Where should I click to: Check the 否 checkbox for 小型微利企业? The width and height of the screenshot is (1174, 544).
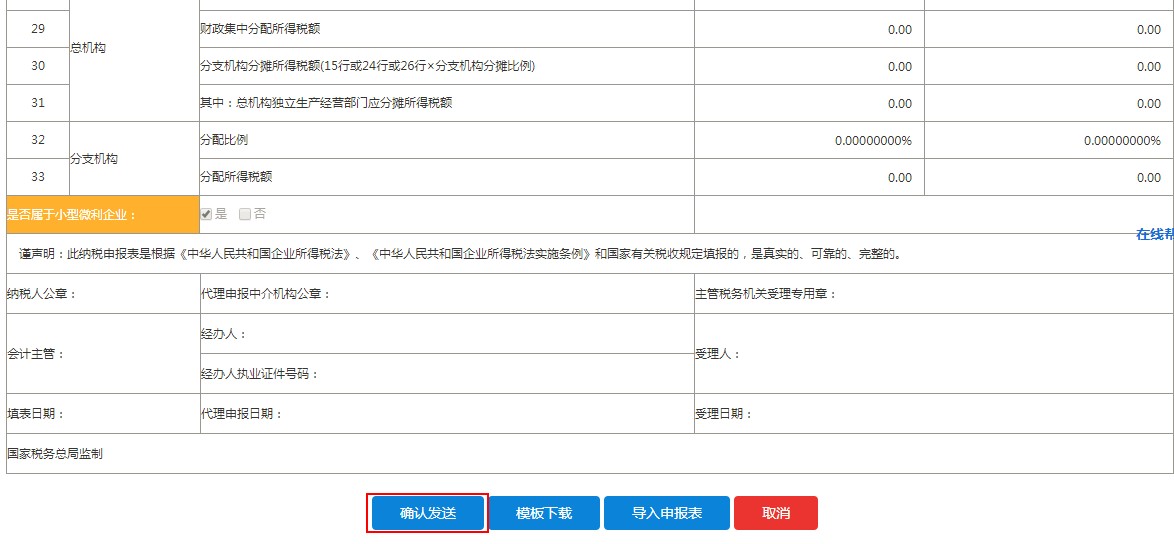pos(245,214)
